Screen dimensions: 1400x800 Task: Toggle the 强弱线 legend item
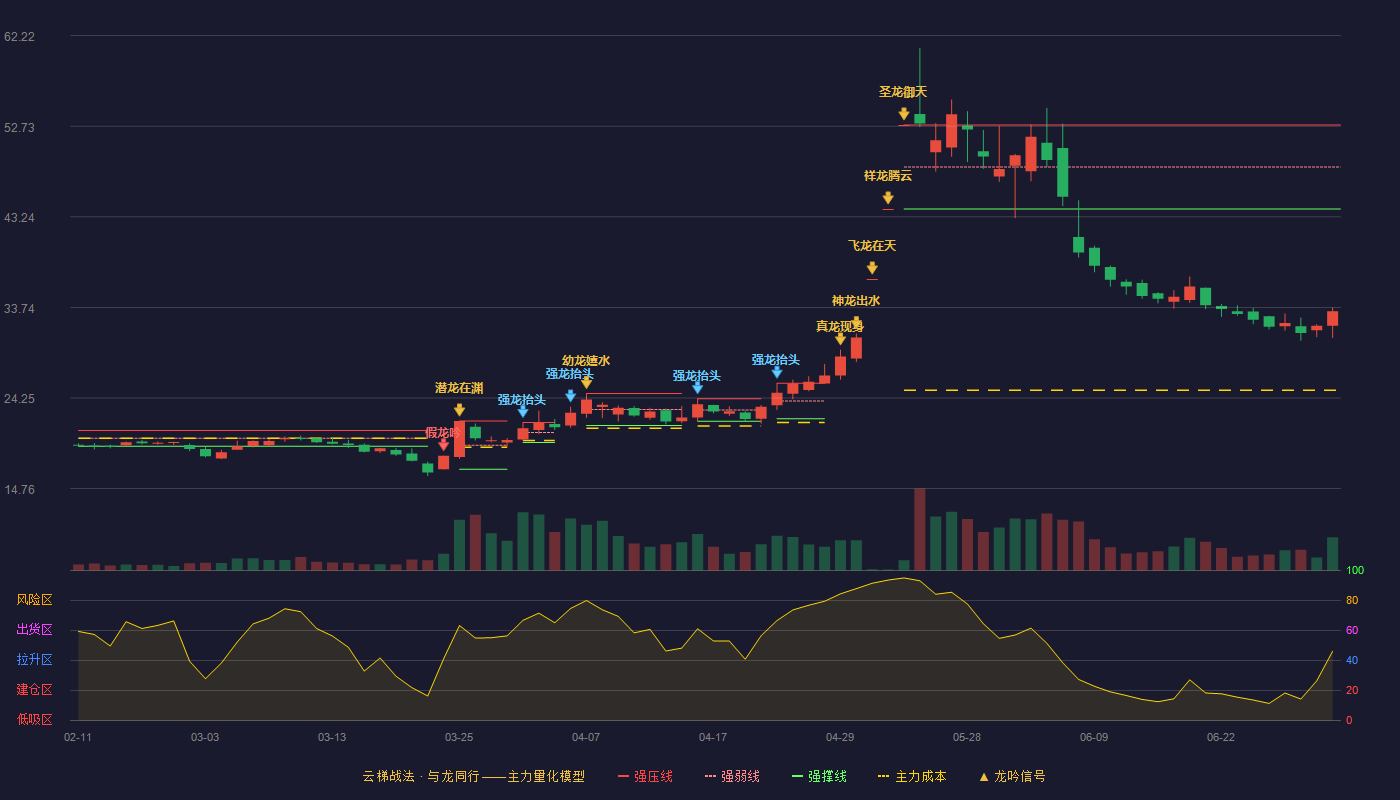pos(732,776)
